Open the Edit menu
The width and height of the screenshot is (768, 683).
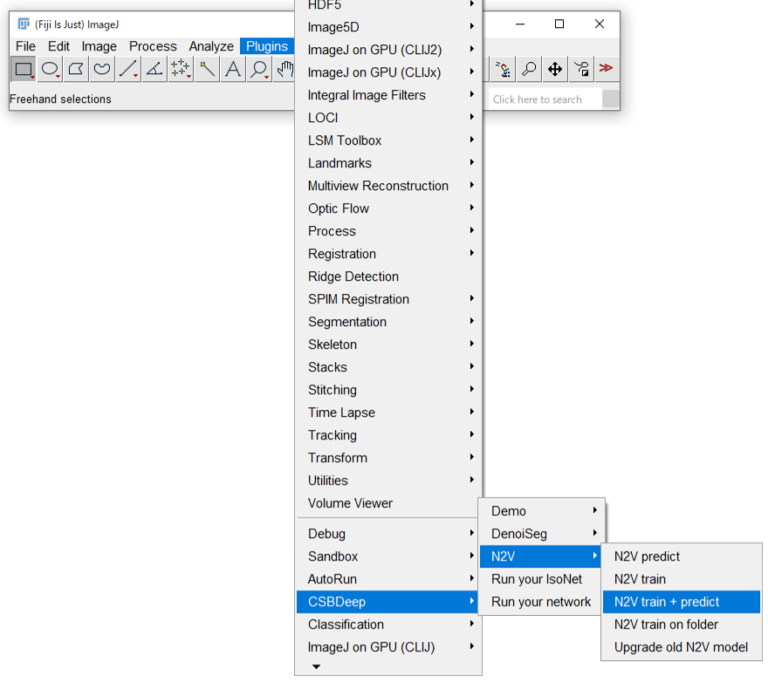(x=58, y=46)
